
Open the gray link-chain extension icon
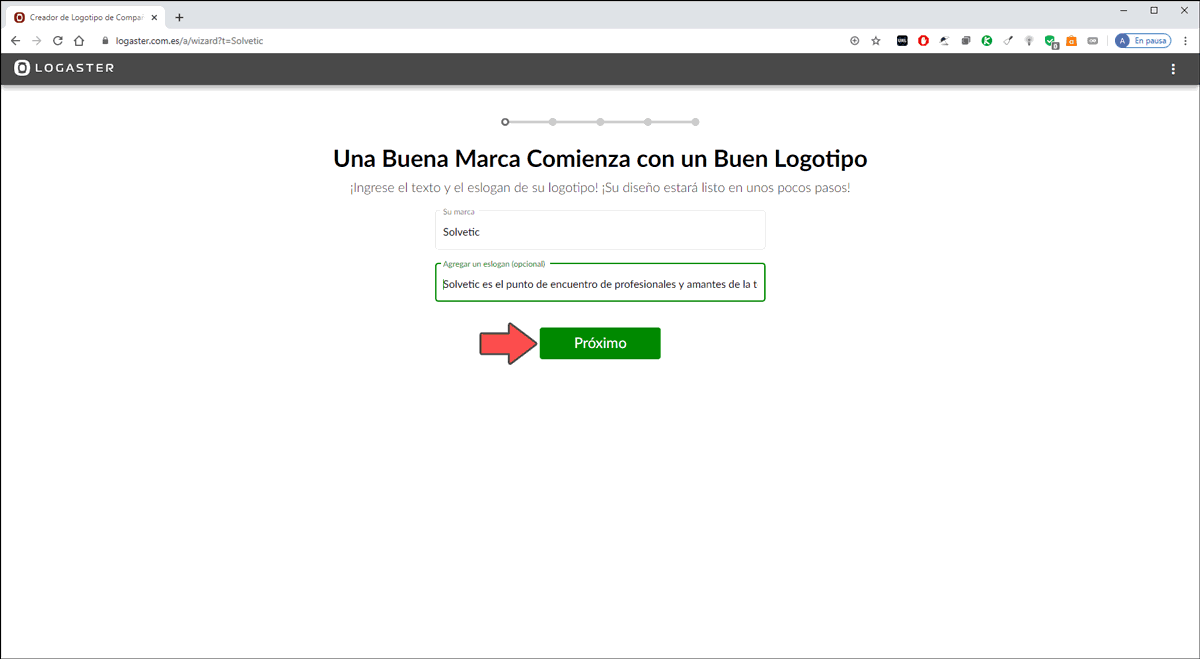click(x=1092, y=41)
